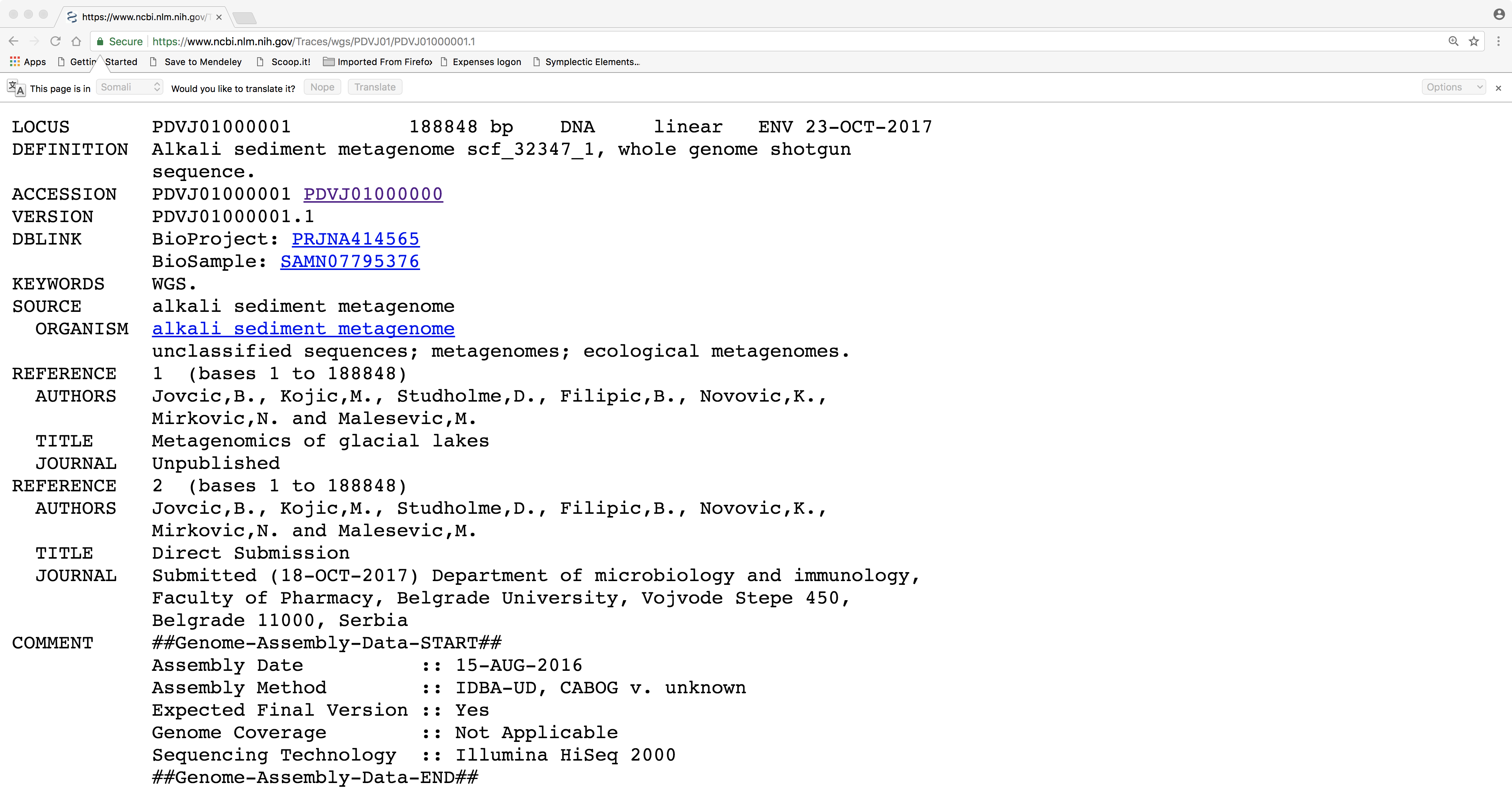
Task: Click the home page icon
Action: [x=76, y=41]
